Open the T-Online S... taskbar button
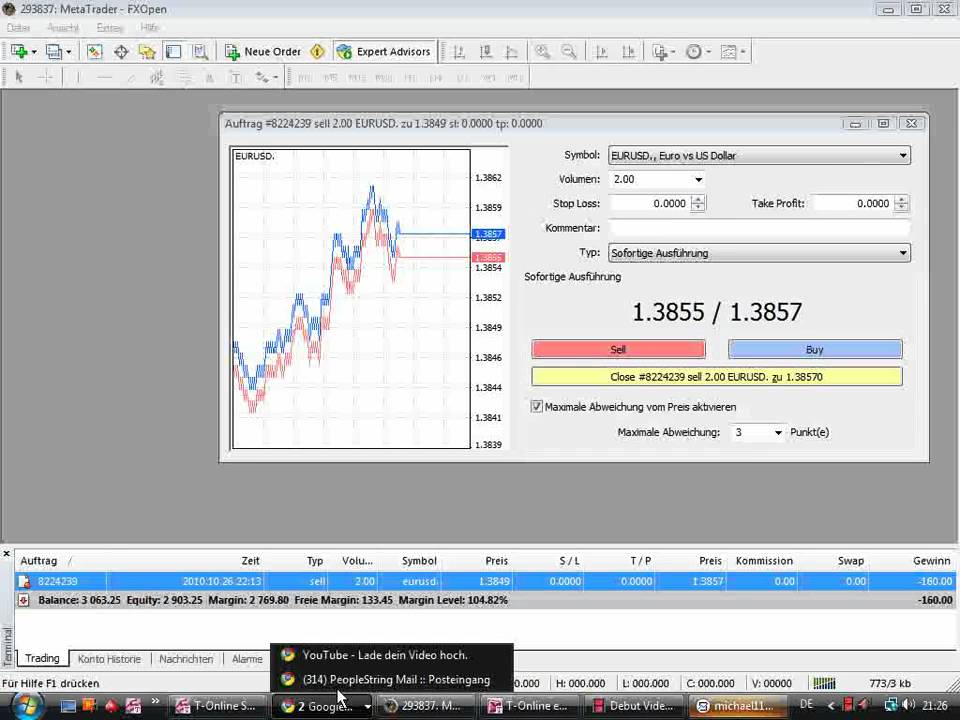Viewport: 960px width, 720px height. point(218,706)
